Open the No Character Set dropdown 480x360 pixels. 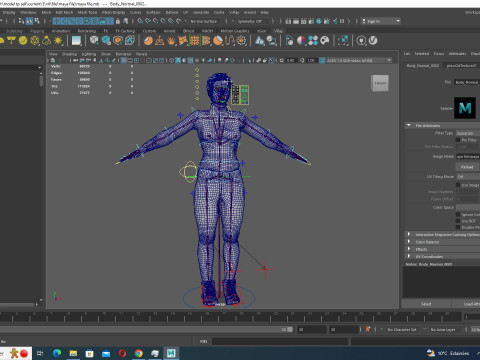(x=402, y=329)
